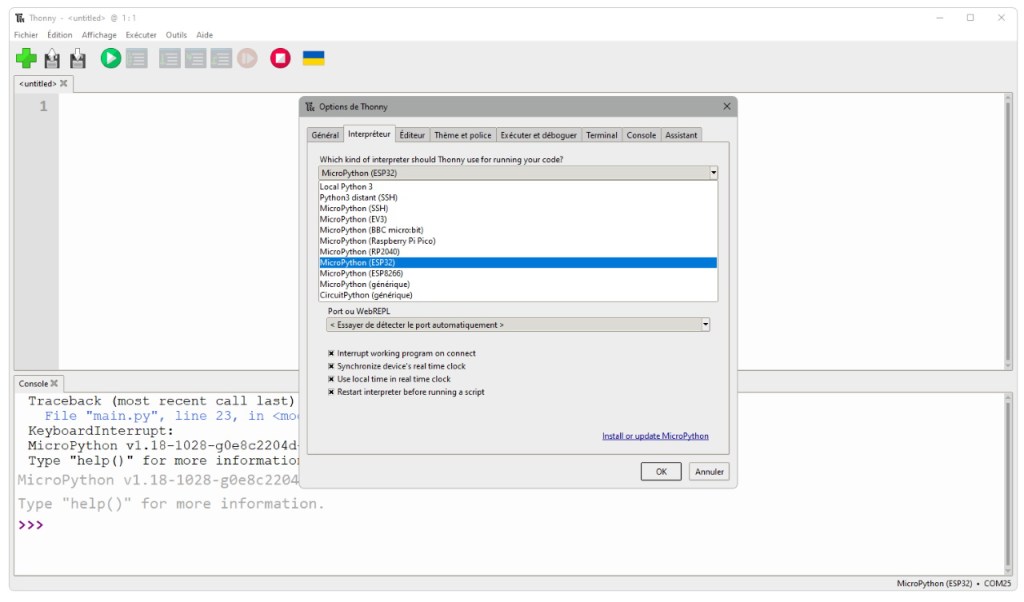Open a file using the load icon
This screenshot has width=1024, height=602.
(x=53, y=57)
